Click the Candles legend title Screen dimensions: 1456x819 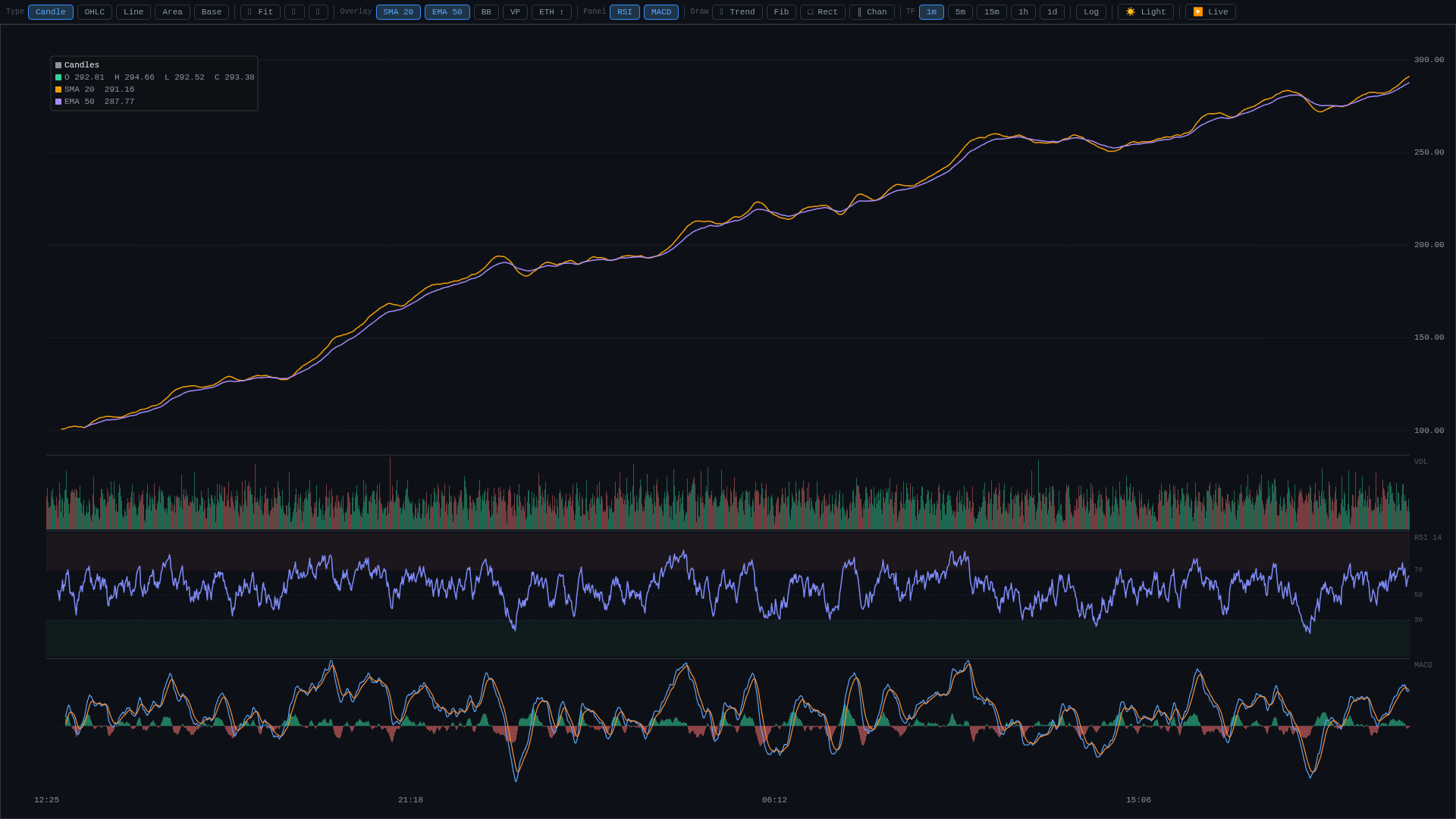(82, 65)
